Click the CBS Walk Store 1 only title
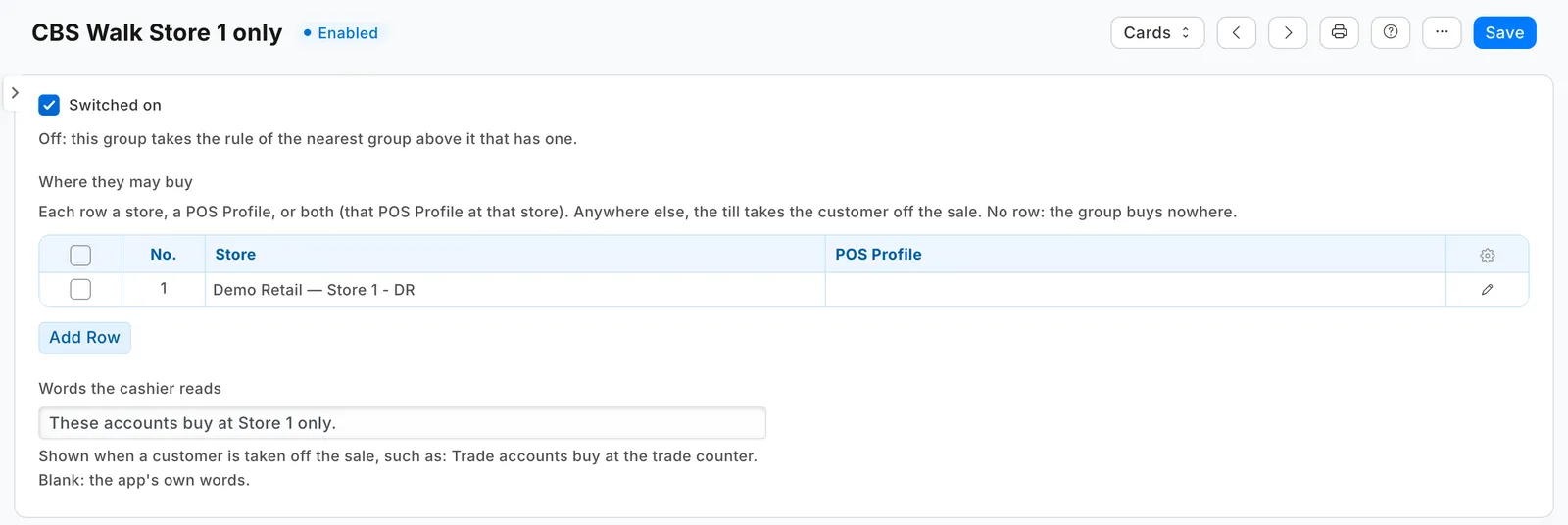1568x525 pixels. coord(157,32)
